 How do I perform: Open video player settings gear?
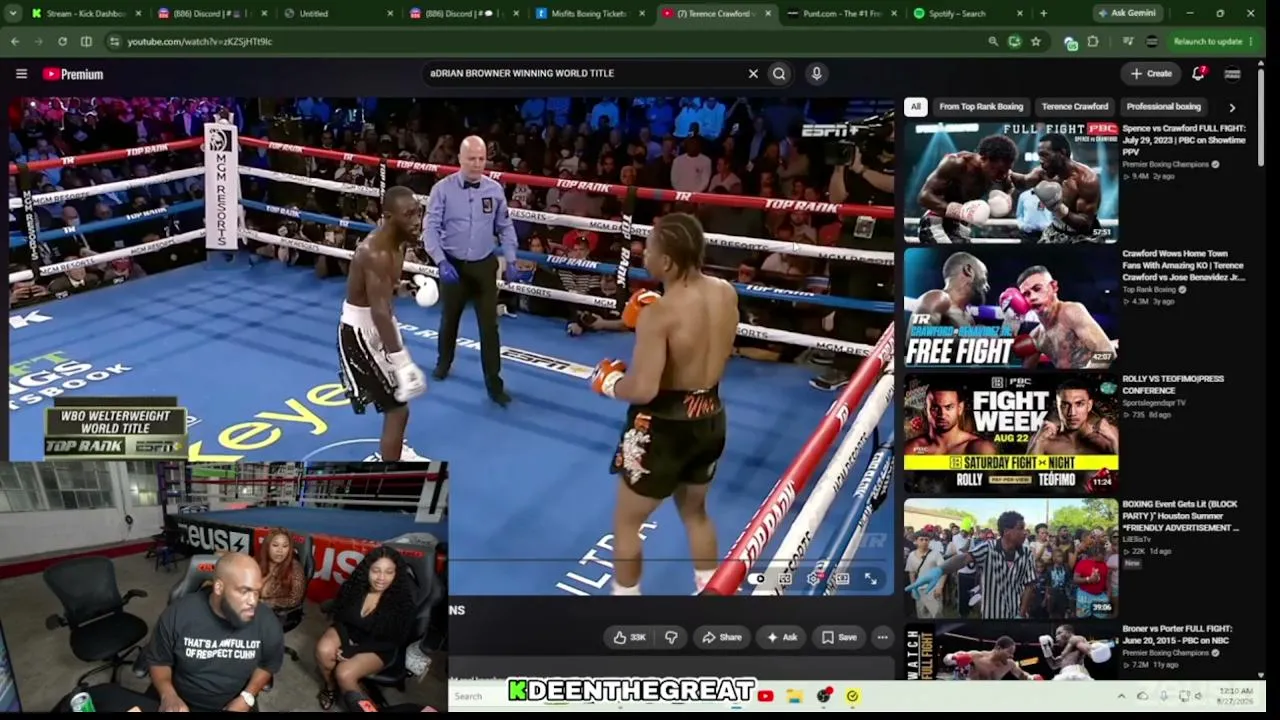pos(814,579)
